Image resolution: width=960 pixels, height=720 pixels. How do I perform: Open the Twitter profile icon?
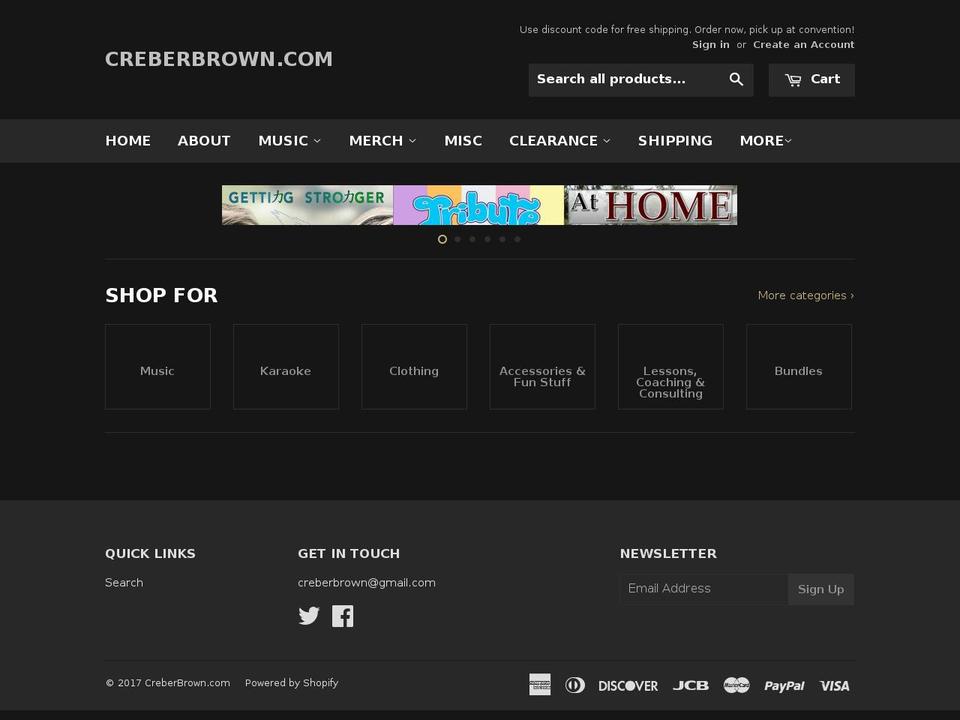click(x=309, y=616)
